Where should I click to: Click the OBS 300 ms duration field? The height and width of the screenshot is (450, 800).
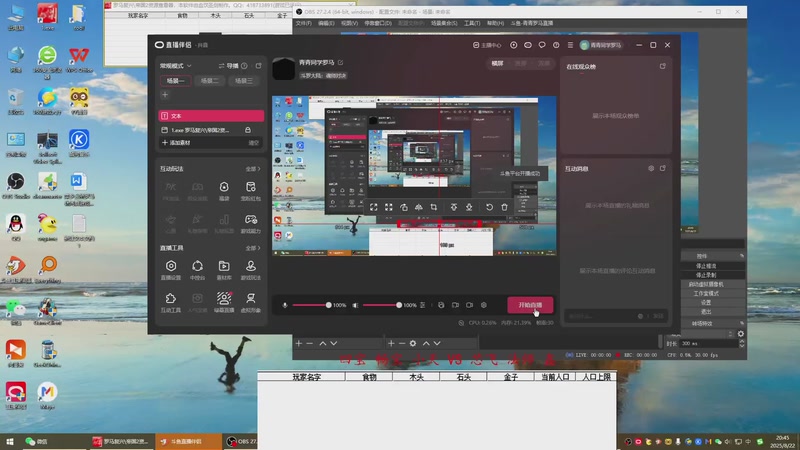(708, 343)
